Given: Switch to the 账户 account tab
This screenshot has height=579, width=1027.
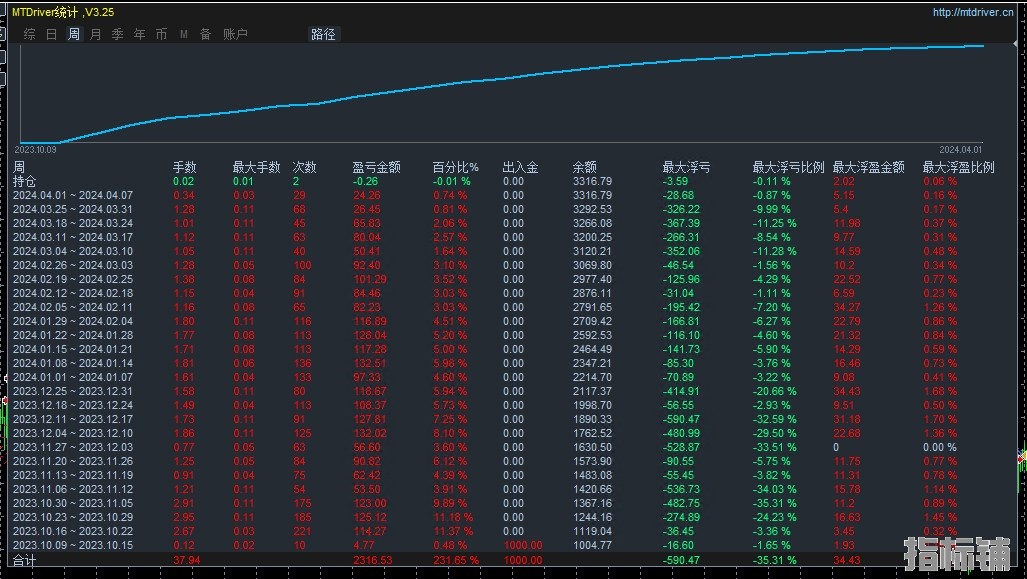Looking at the screenshot, I should pyautogui.click(x=235, y=34).
